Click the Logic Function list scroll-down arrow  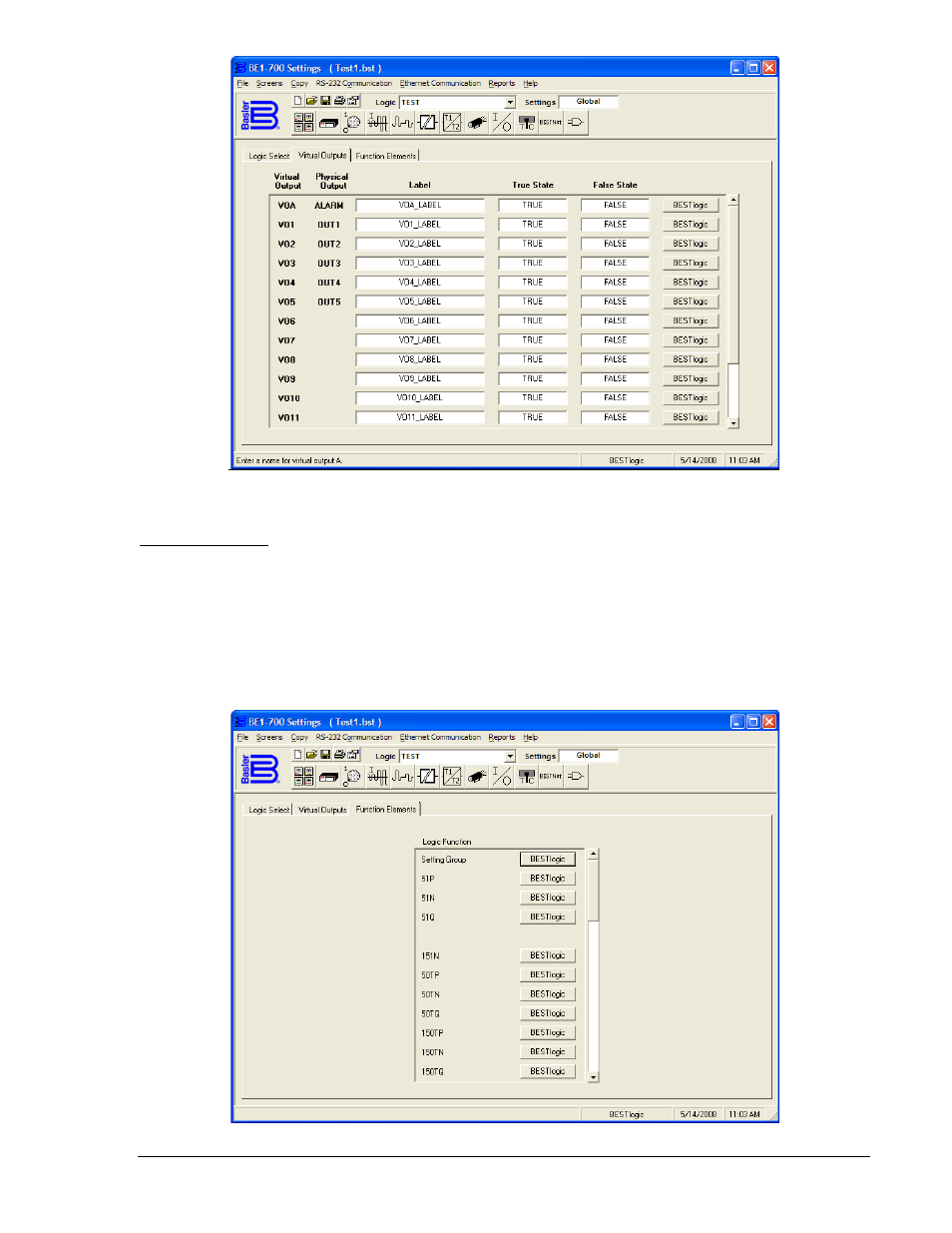(x=593, y=1077)
